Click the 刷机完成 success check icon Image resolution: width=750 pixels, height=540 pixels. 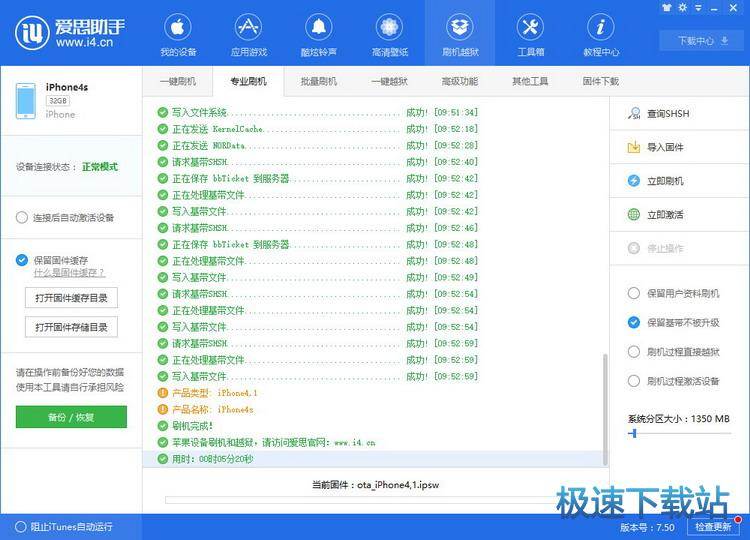click(163, 426)
